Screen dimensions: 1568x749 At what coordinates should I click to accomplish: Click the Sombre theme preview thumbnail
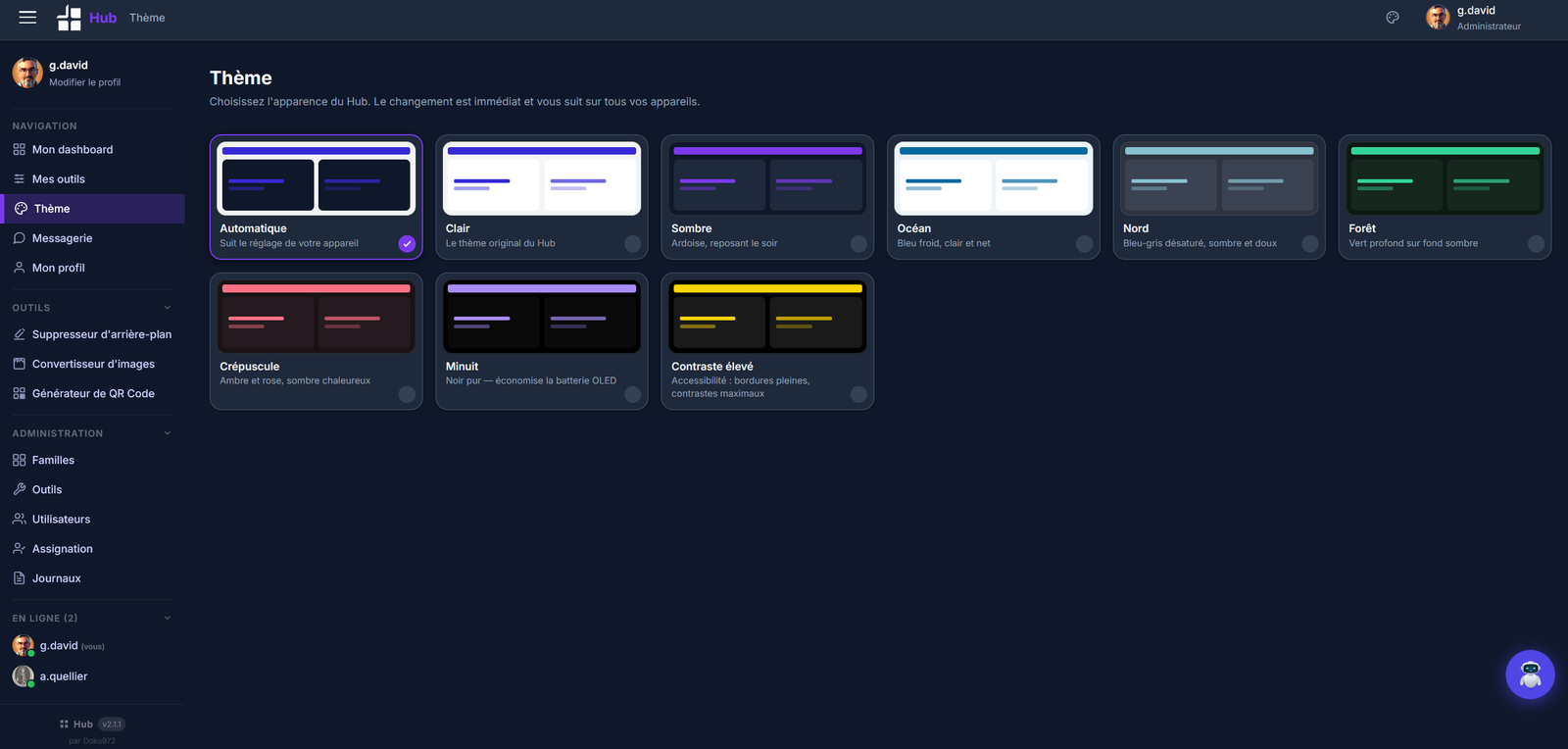point(767,178)
